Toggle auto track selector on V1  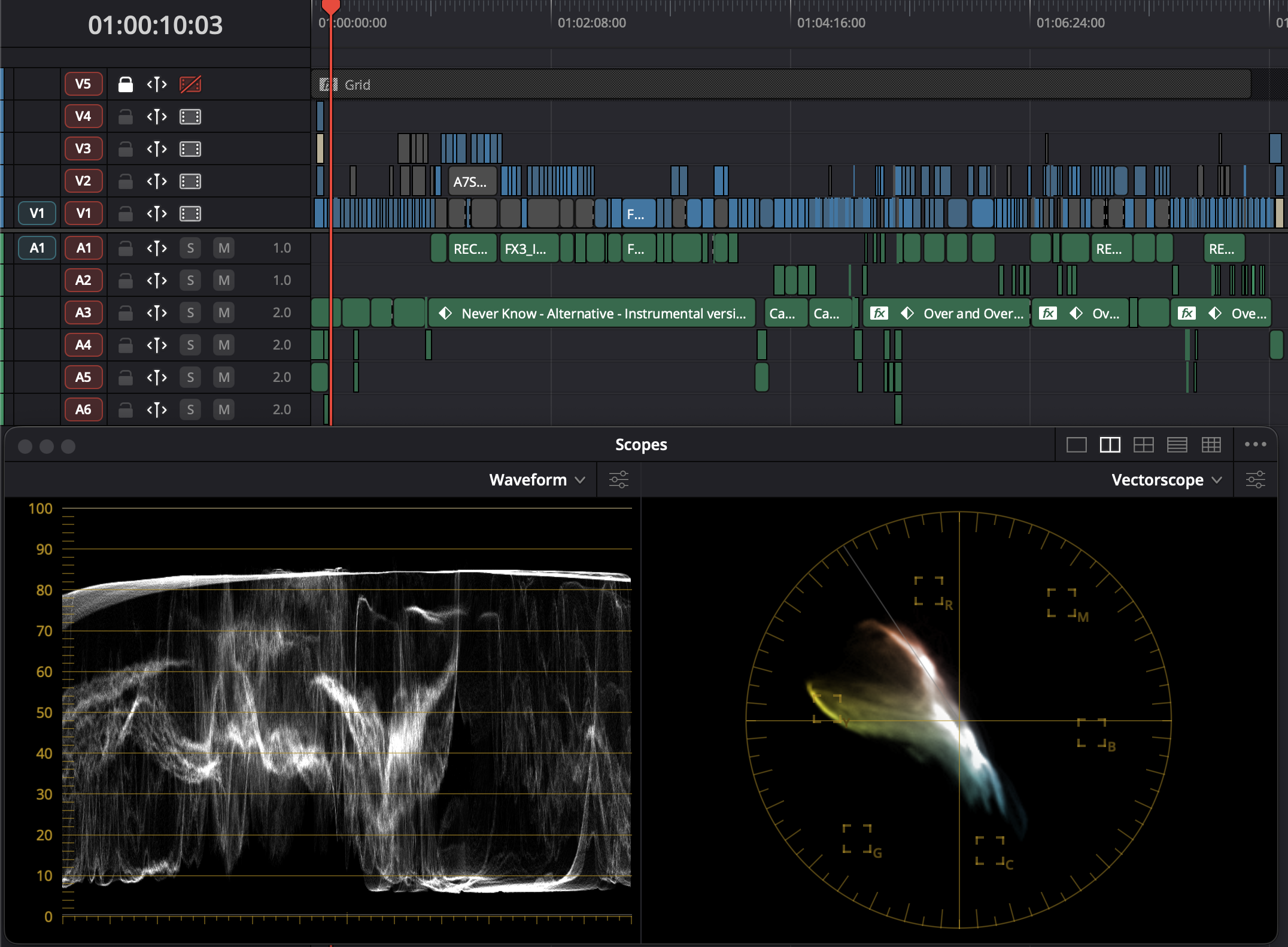157,214
